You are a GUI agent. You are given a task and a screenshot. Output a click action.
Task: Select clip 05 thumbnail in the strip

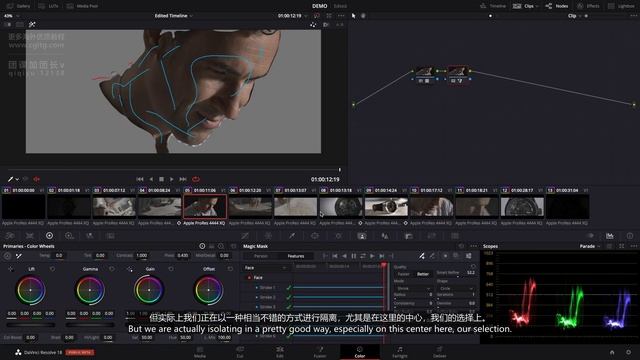(x=205, y=206)
